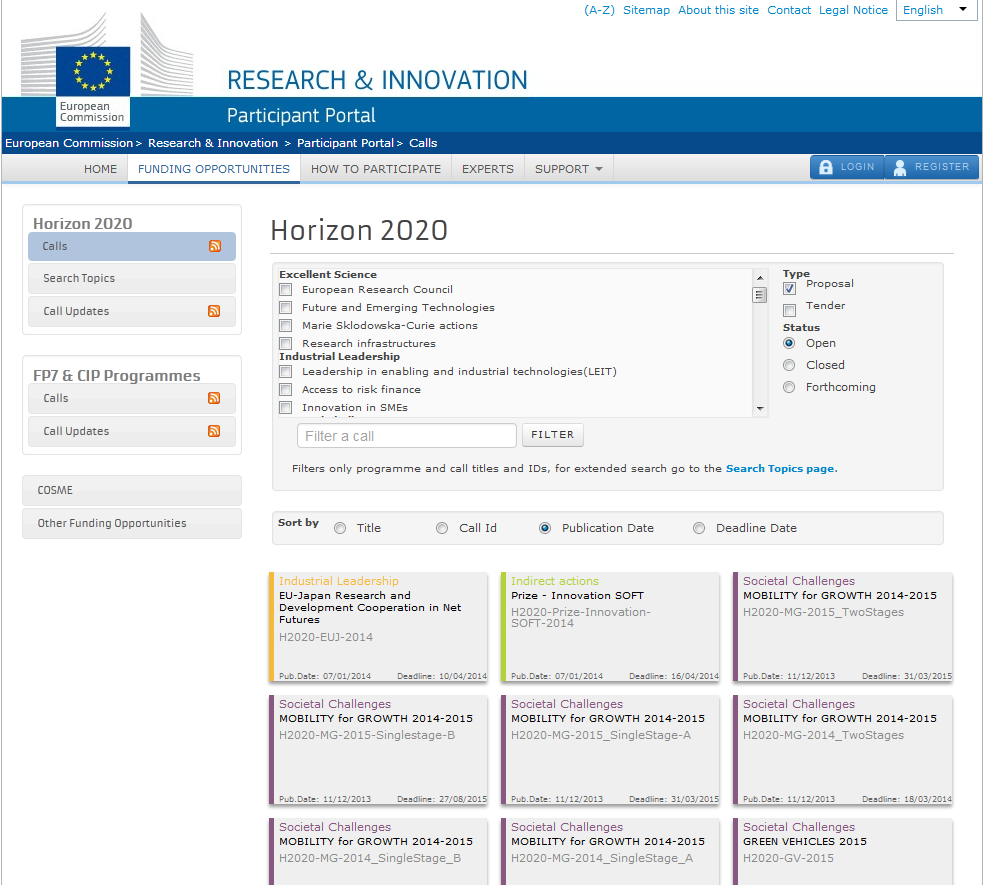
Task: Select the Open status radio button
Action: coord(789,343)
